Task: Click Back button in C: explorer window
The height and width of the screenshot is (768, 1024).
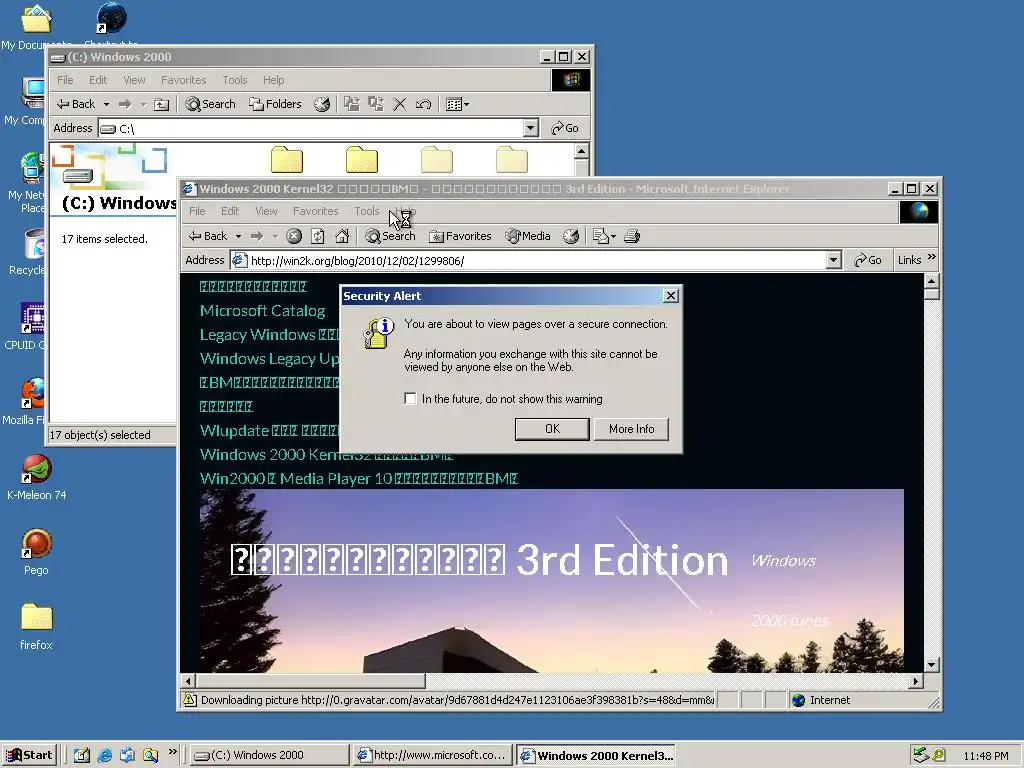Action: (76, 104)
